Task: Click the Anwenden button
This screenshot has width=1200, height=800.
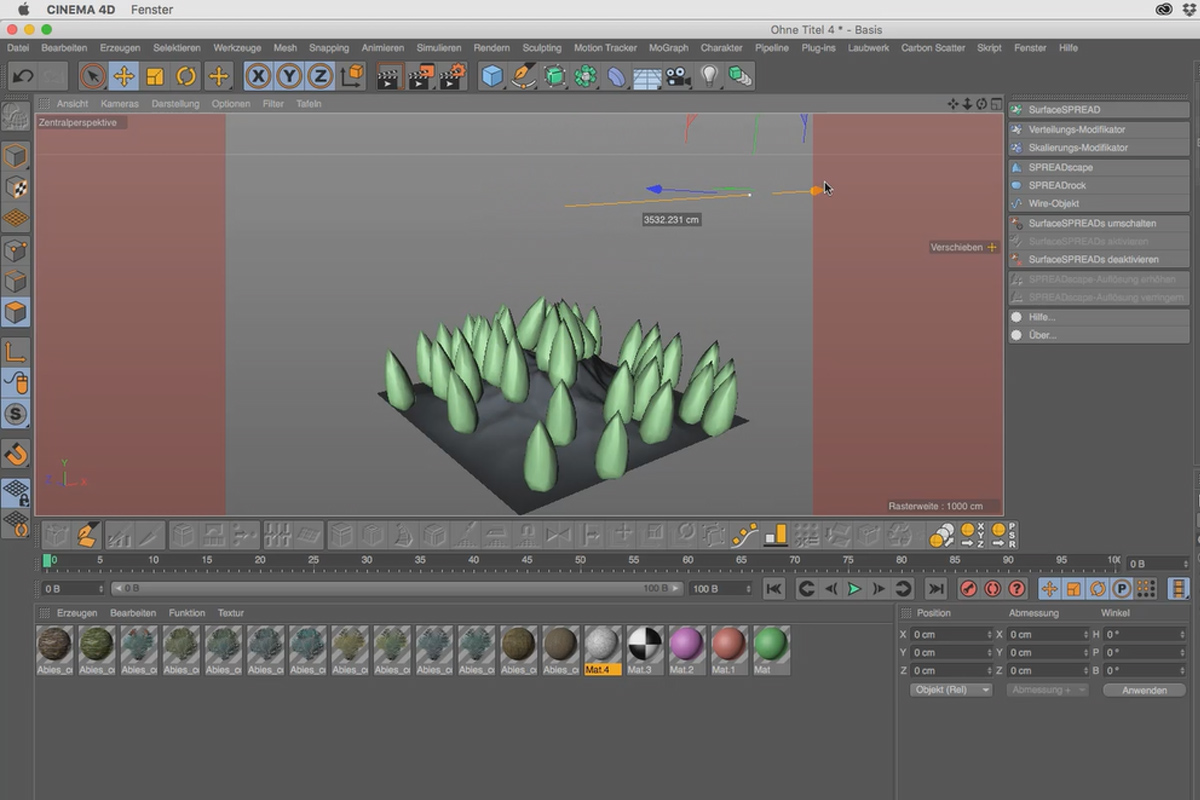Action: coord(1144,690)
